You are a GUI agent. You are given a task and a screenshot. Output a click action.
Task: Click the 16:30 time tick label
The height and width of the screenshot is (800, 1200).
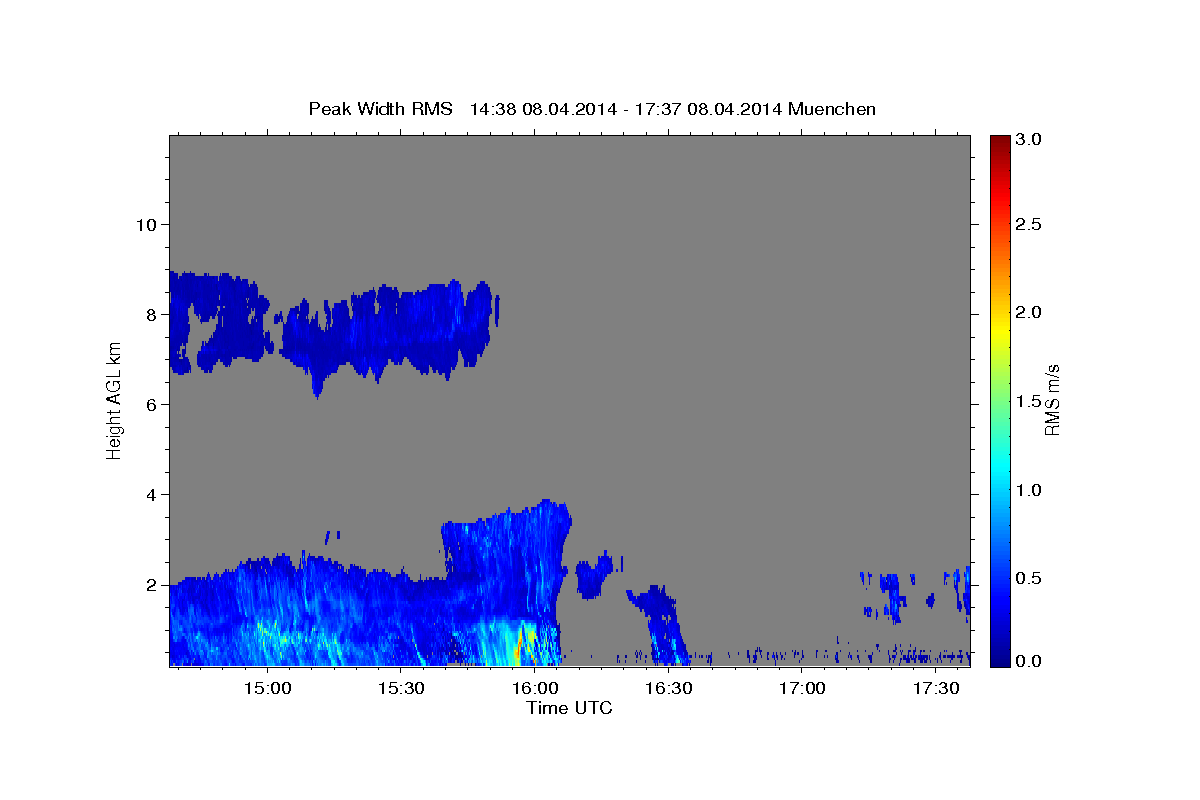coord(668,688)
